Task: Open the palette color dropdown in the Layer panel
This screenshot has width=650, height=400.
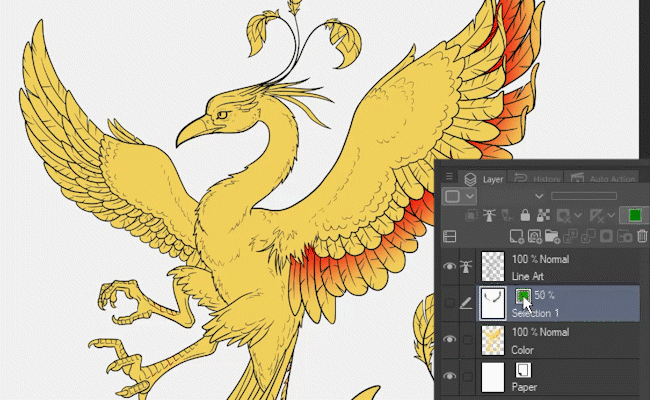Action: pos(459,196)
